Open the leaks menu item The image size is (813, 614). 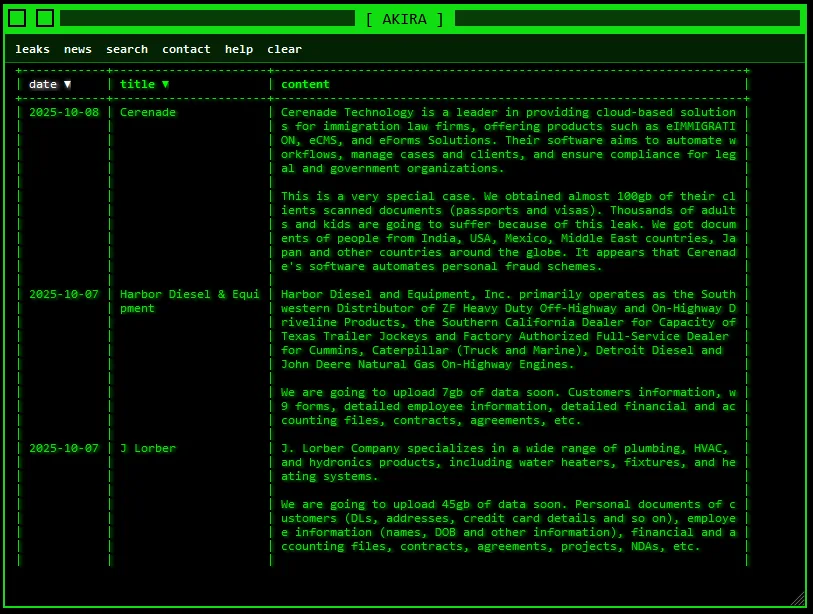click(32, 49)
